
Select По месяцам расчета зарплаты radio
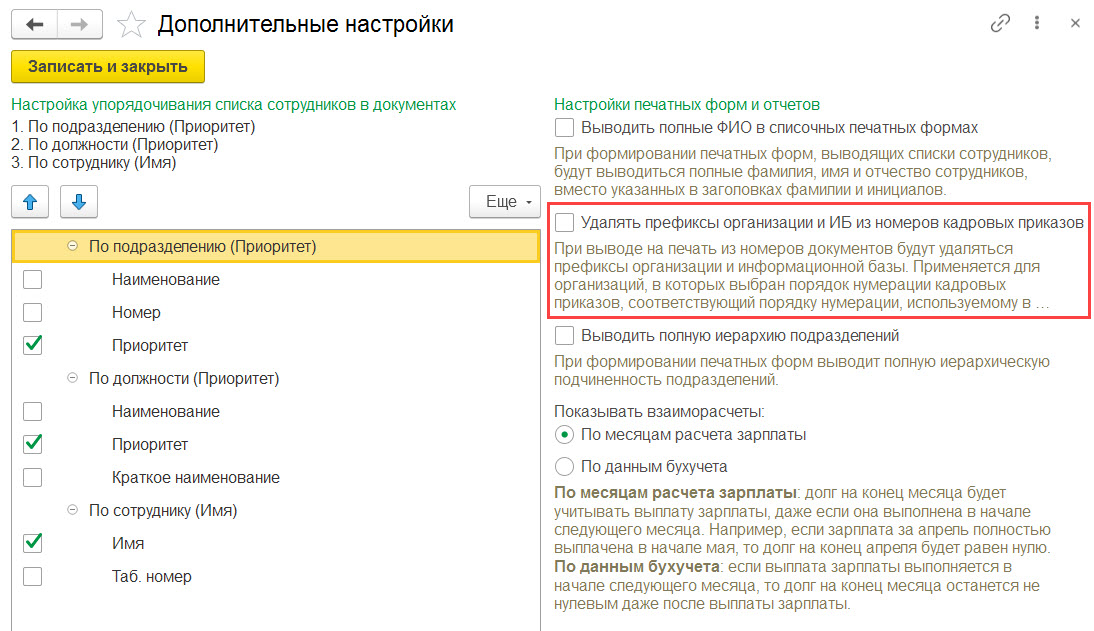(564, 435)
